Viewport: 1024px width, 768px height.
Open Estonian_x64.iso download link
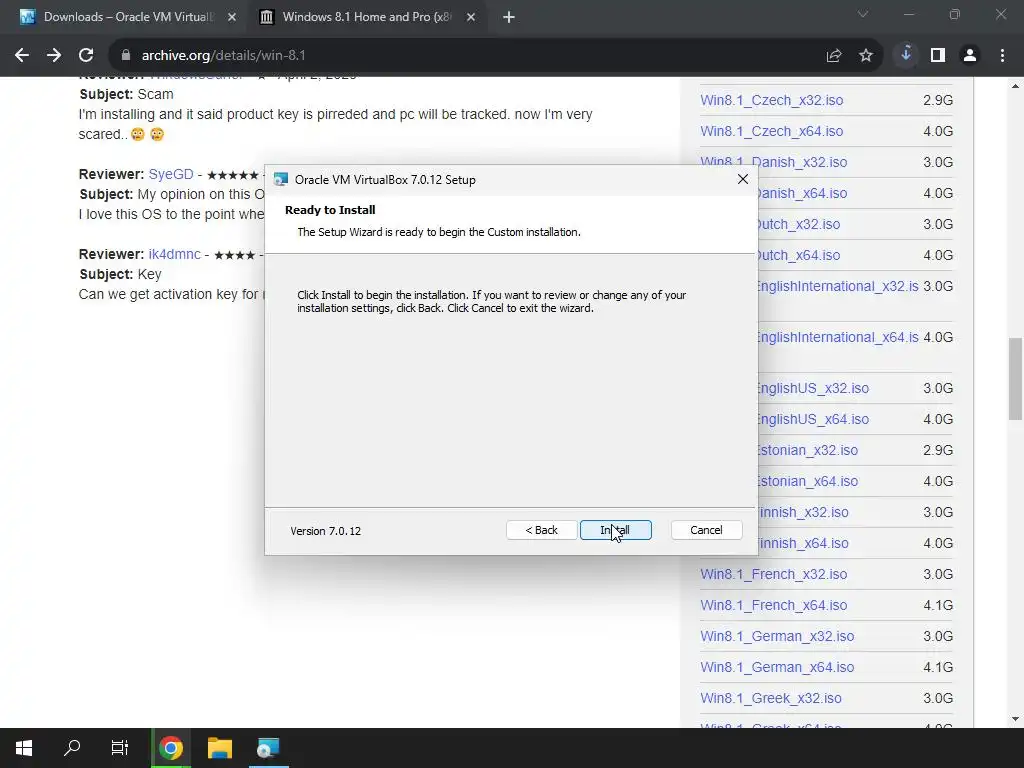click(808, 481)
